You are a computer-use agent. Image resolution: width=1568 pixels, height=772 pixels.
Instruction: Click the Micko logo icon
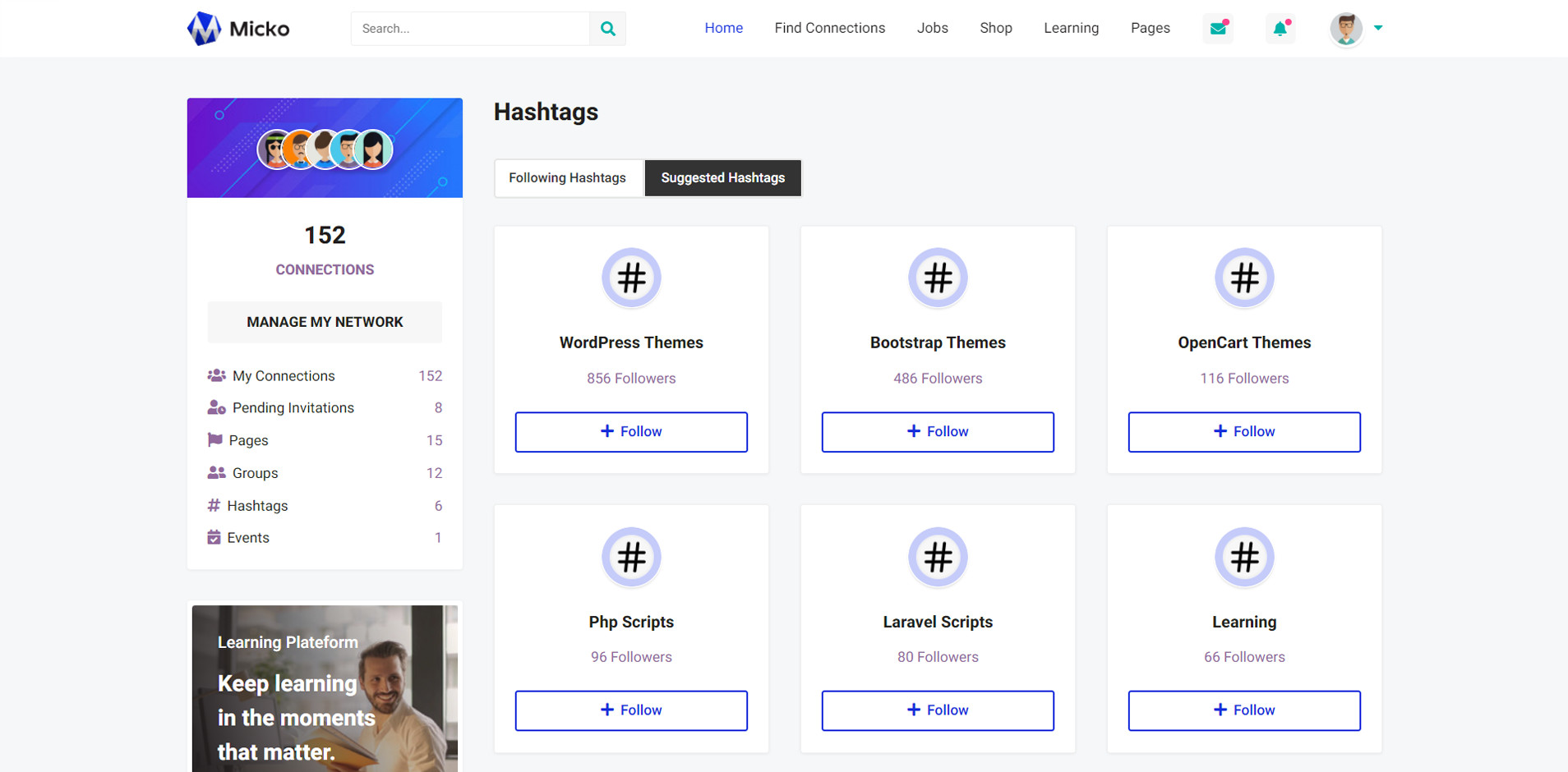coord(204,29)
